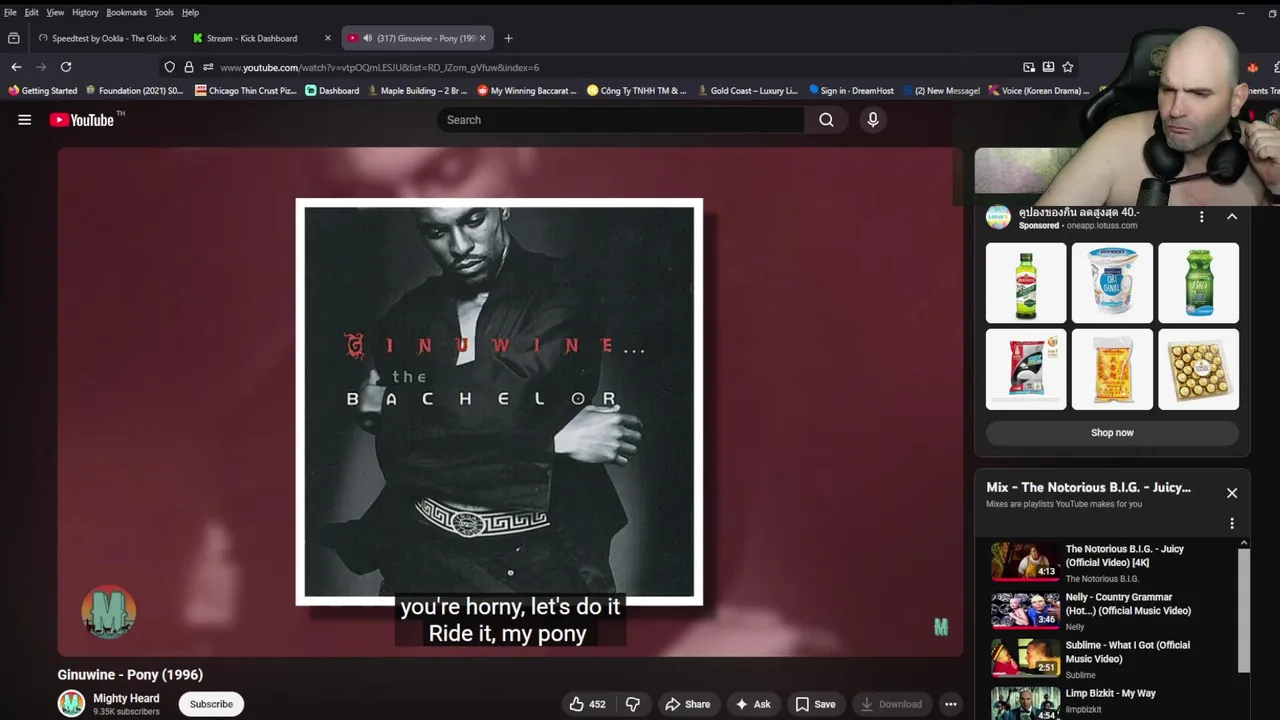Viewport: 1280px width, 720px height.
Task: Open the Gold Coast – Luxury bookmark
Action: click(747, 90)
